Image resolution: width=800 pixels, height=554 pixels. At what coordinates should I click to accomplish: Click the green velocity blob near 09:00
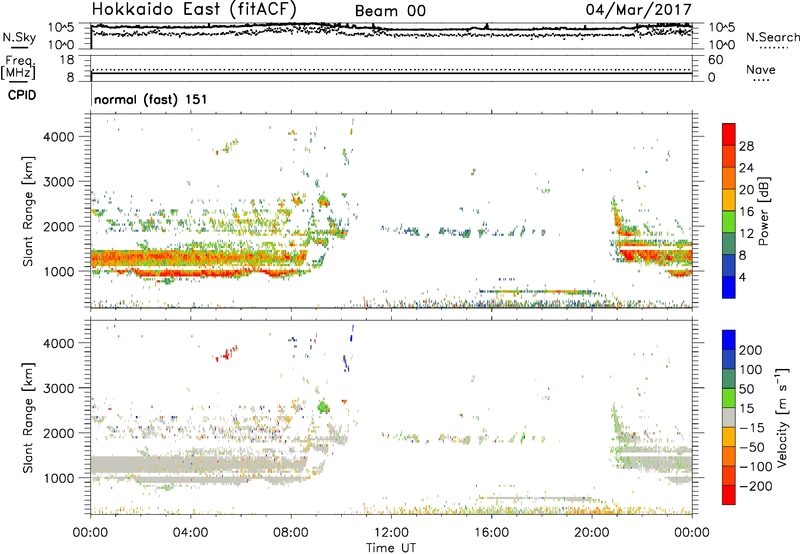[x=323, y=407]
